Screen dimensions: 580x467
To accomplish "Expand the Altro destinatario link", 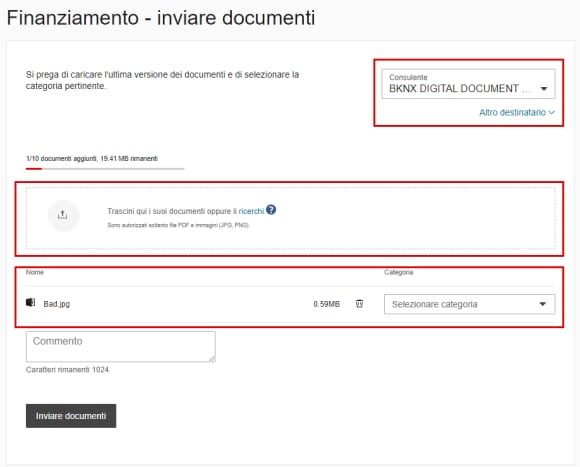I will point(517,112).
